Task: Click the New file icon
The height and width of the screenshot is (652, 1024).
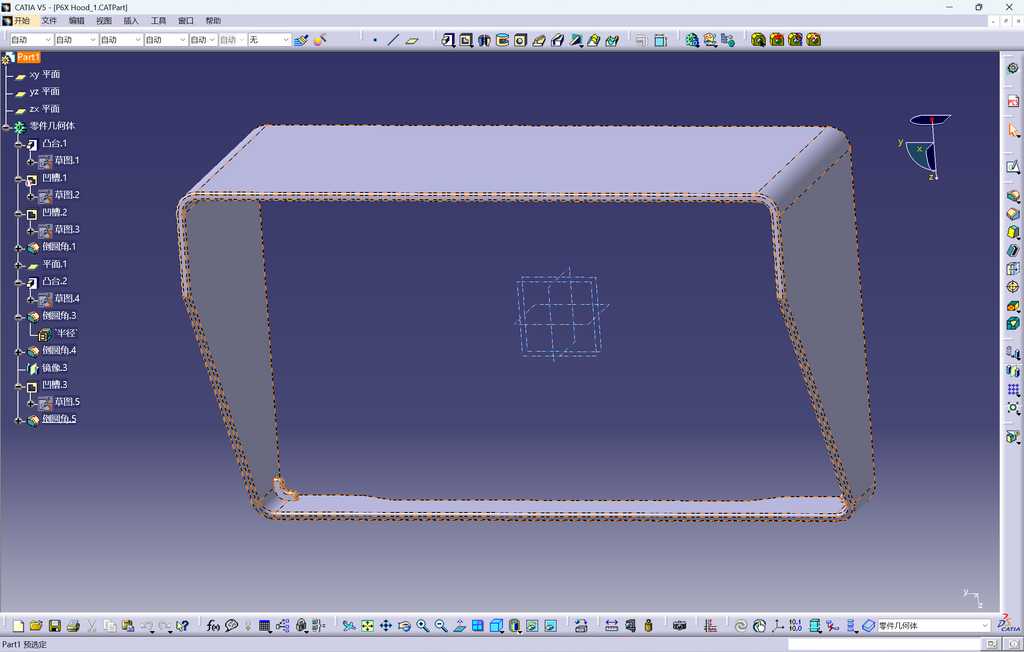Action: click(18, 626)
